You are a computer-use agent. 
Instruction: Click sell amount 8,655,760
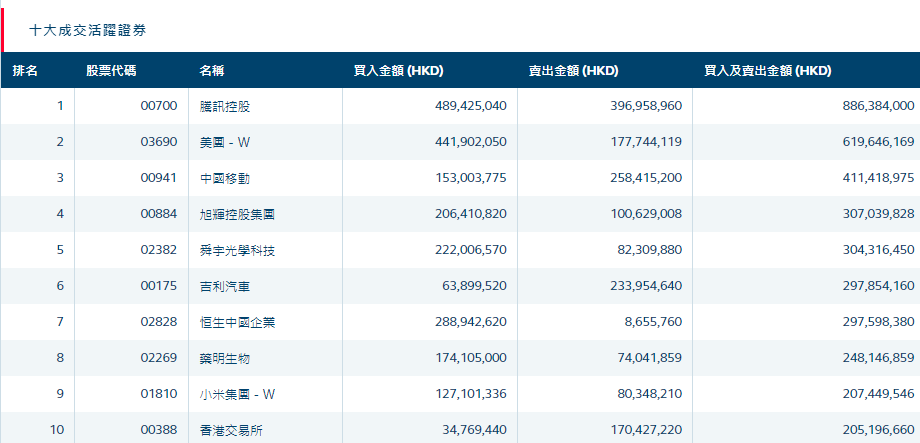pyautogui.click(x=653, y=322)
